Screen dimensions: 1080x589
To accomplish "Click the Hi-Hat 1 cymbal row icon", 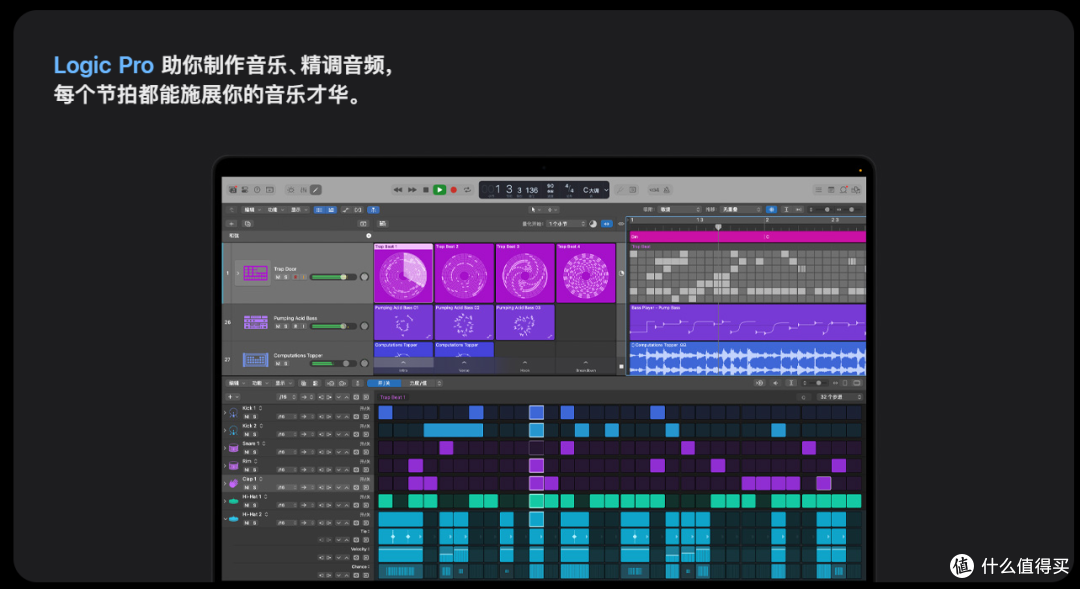I will coord(233,501).
